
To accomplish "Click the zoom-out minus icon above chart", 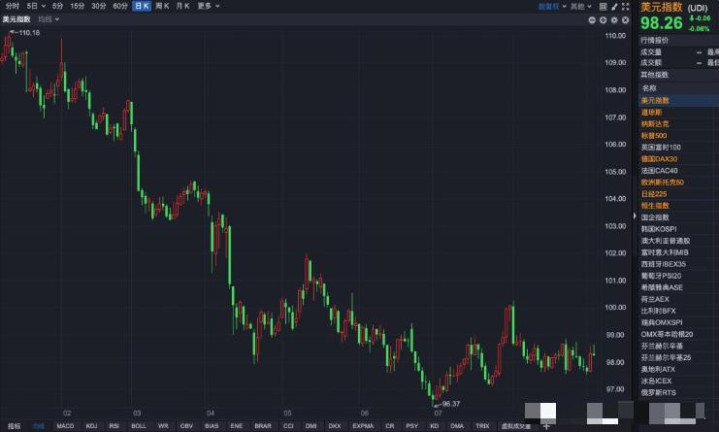I will pyautogui.click(x=592, y=20).
